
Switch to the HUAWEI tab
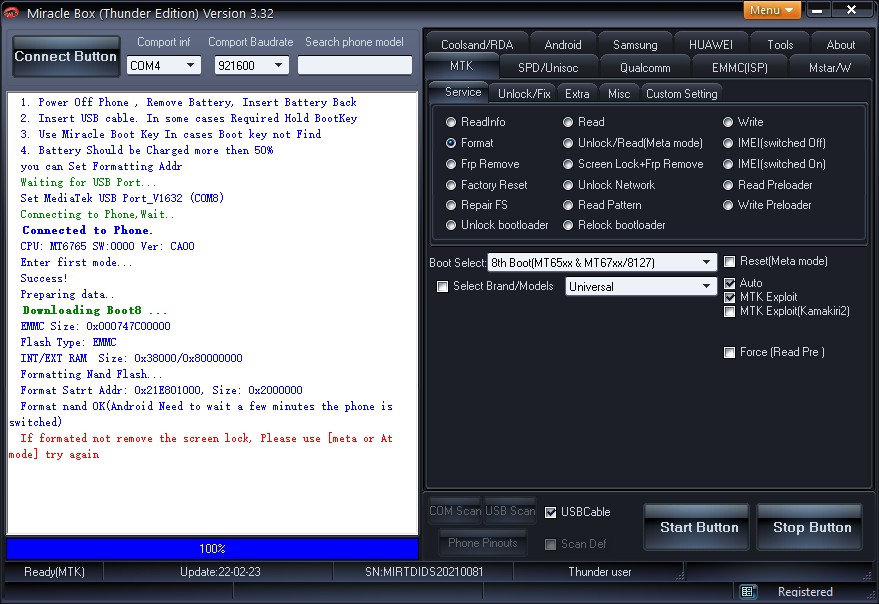click(x=710, y=45)
